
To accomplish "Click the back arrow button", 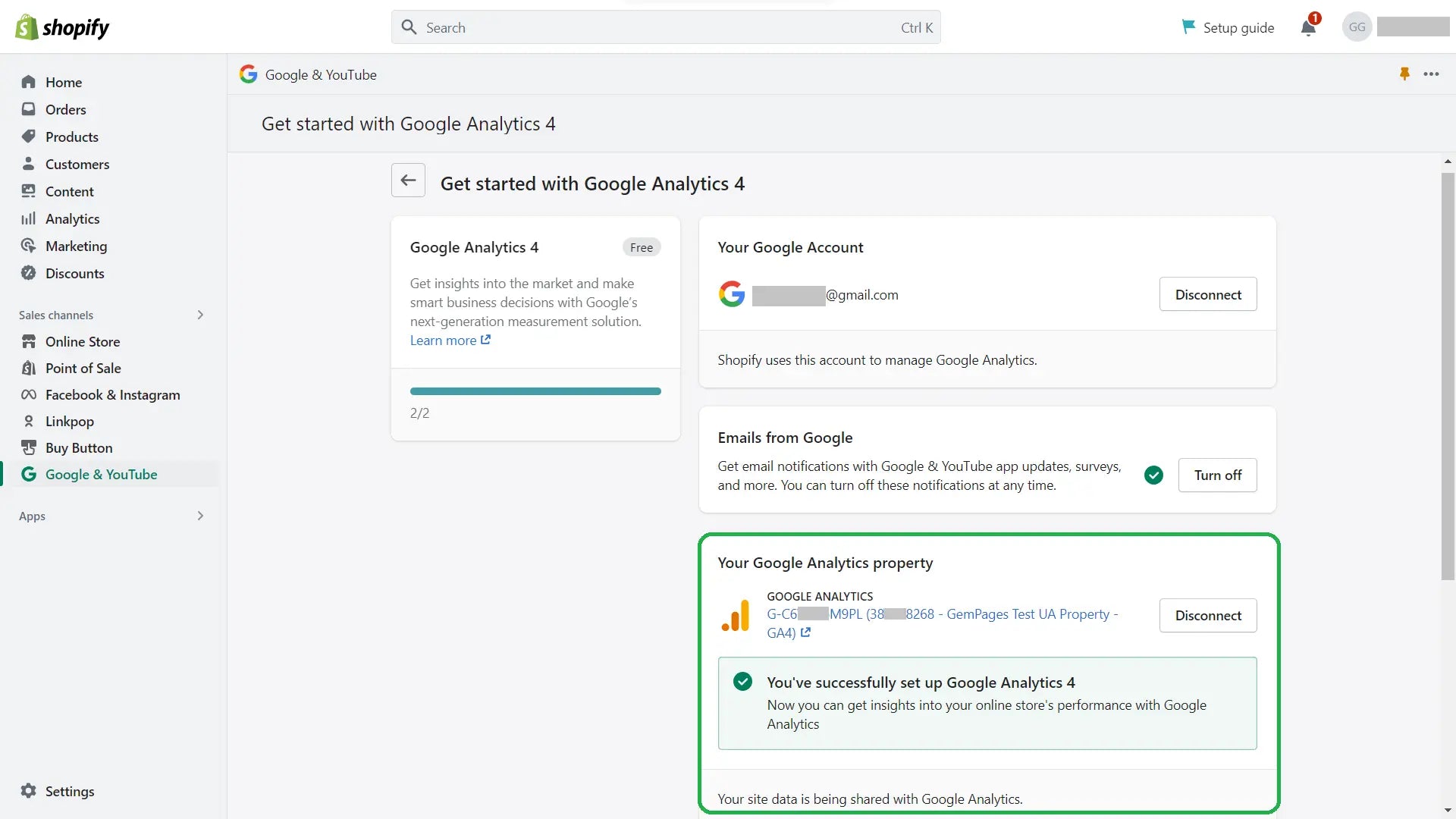I will 408,180.
